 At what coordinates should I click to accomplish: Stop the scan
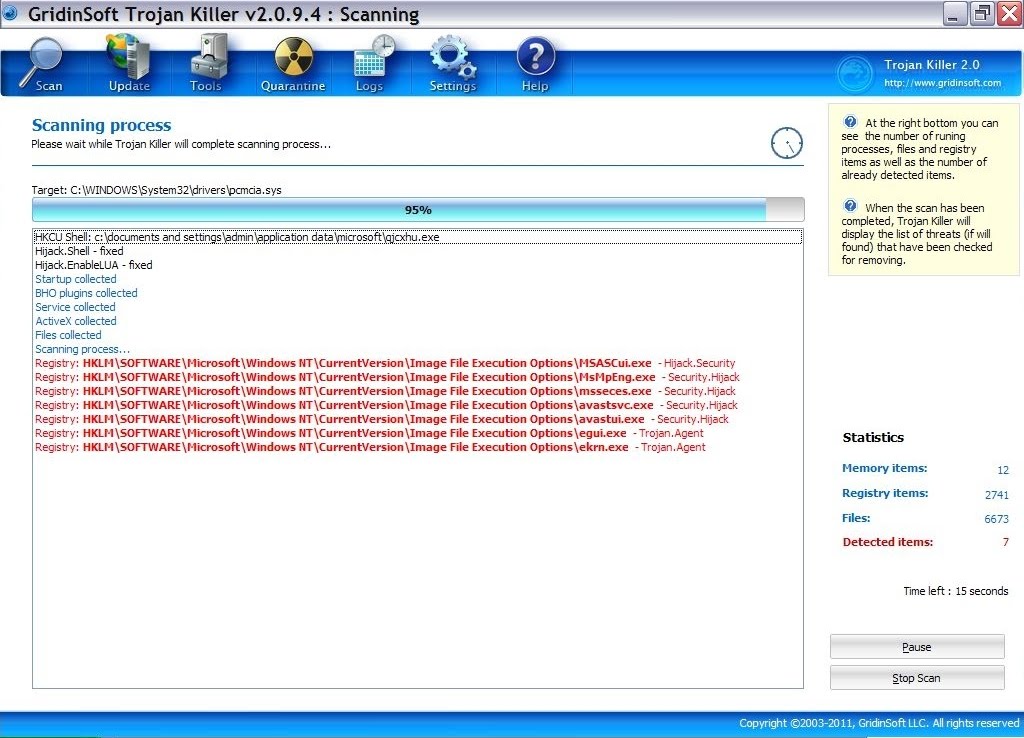tap(916, 677)
